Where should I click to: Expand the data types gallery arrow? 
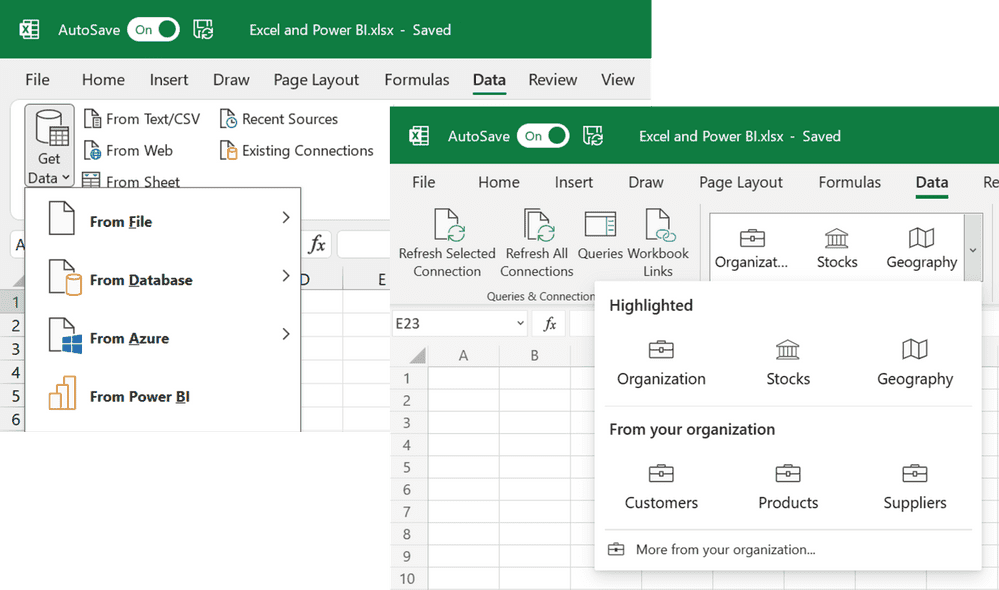tap(973, 248)
